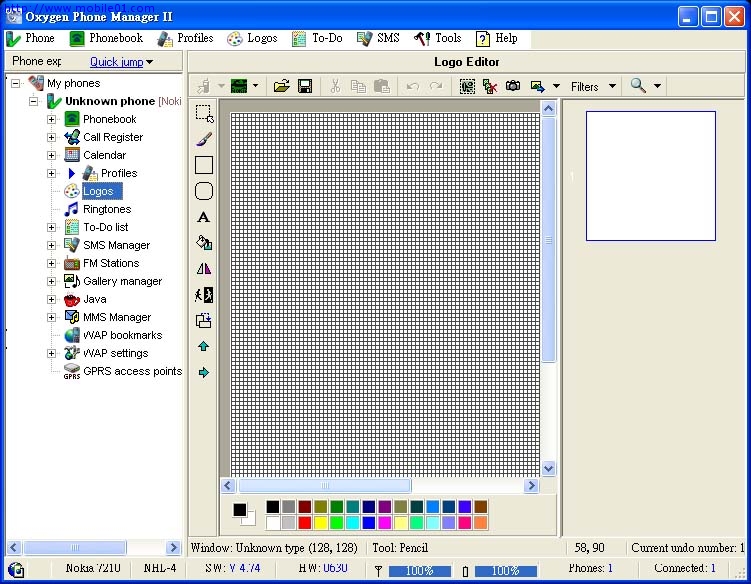Cut the selection with scissors icon

(335, 86)
